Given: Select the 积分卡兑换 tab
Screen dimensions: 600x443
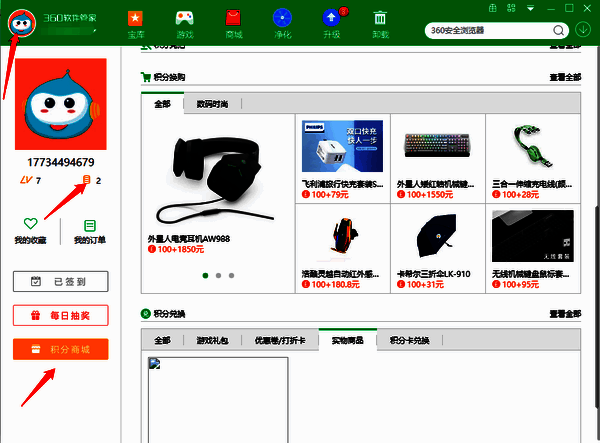Looking at the screenshot, I should pyautogui.click(x=409, y=340).
